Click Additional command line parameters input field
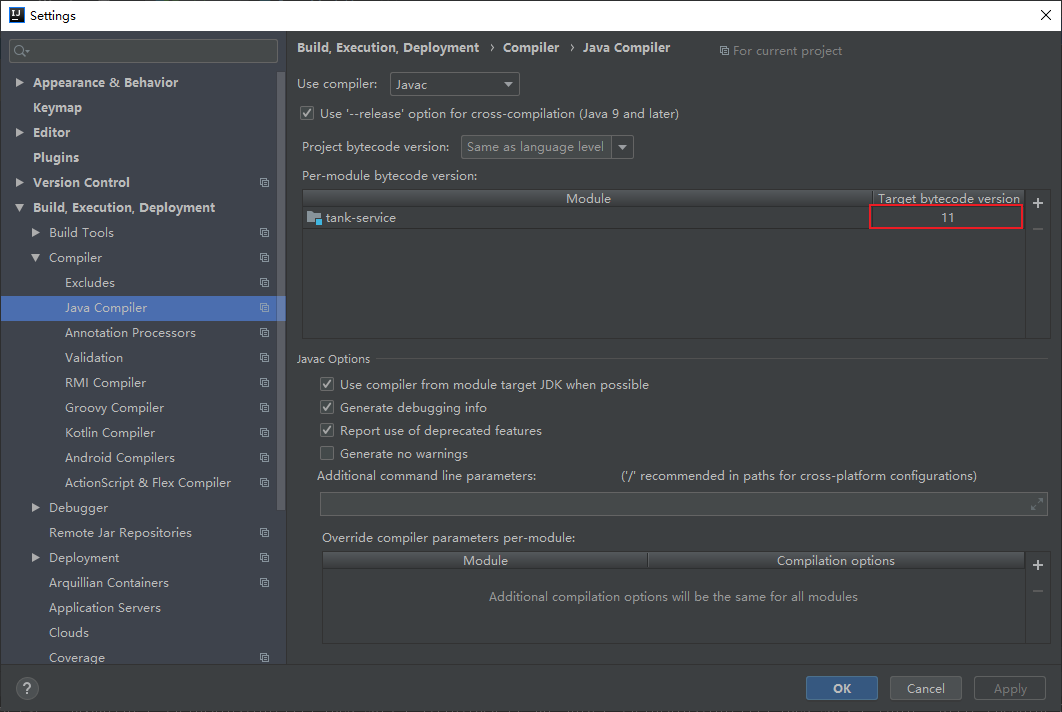 (683, 504)
